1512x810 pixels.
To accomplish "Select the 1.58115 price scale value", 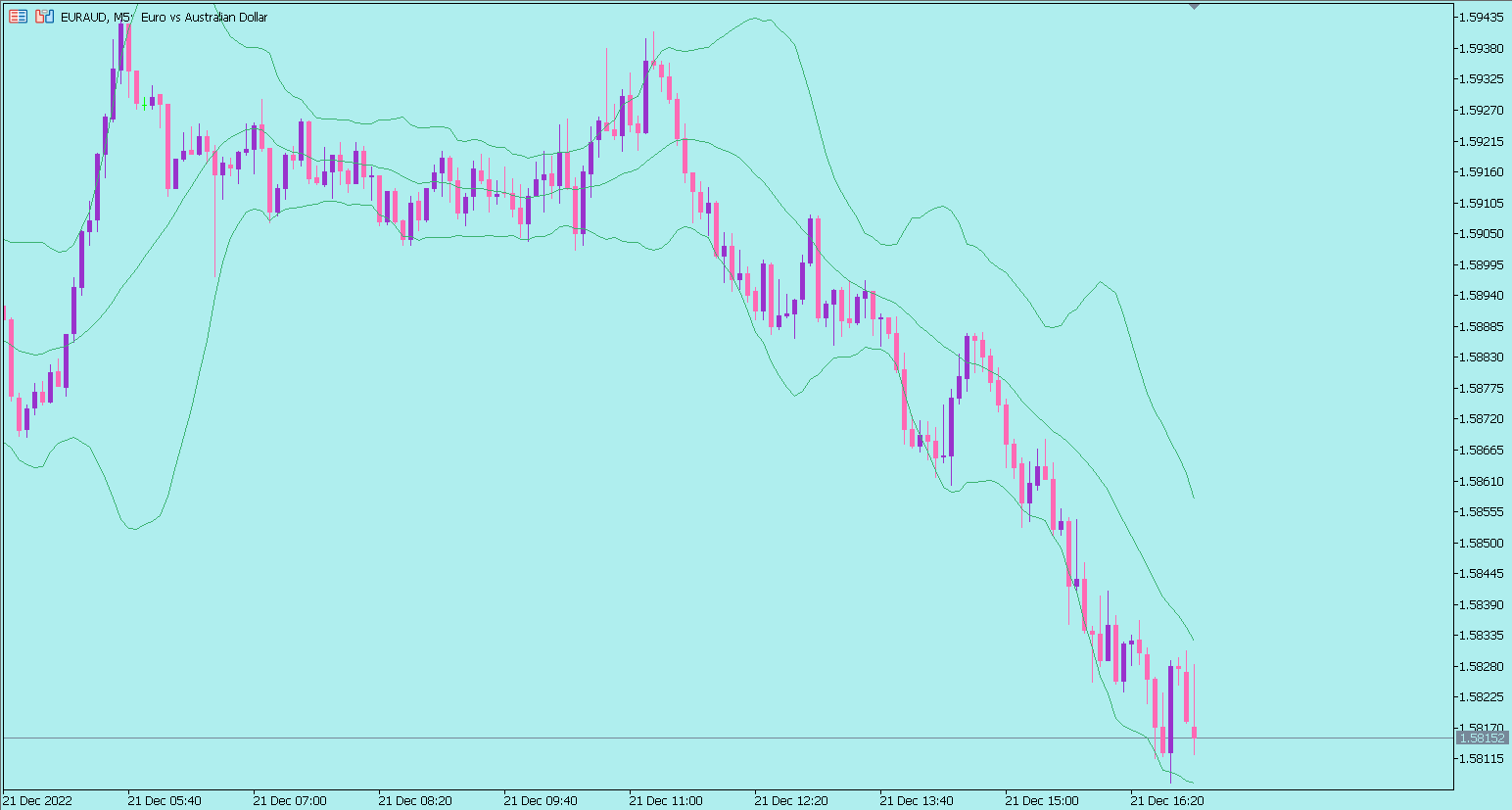I will pyautogui.click(x=1479, y=759).
